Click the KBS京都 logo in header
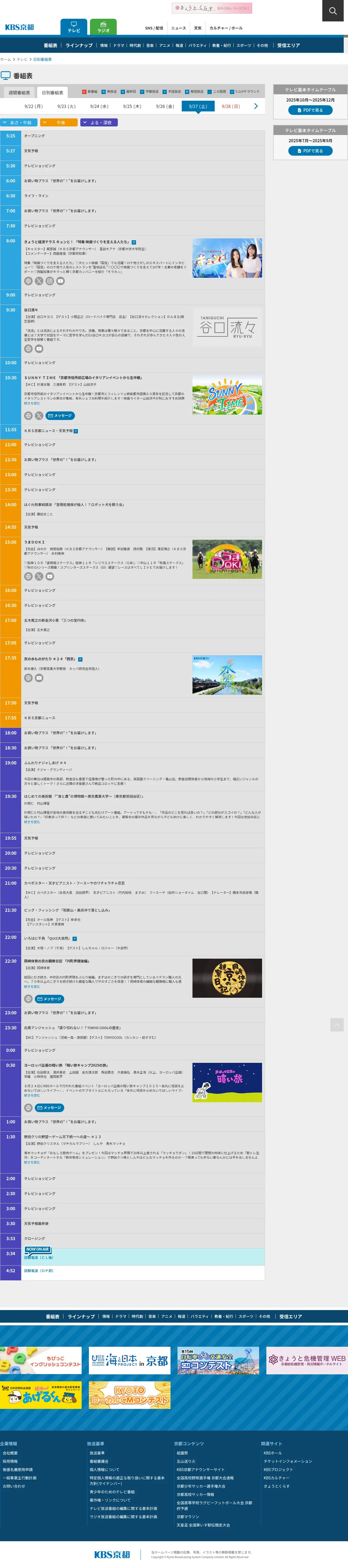Screen dimensions: 348x1568 20,27
